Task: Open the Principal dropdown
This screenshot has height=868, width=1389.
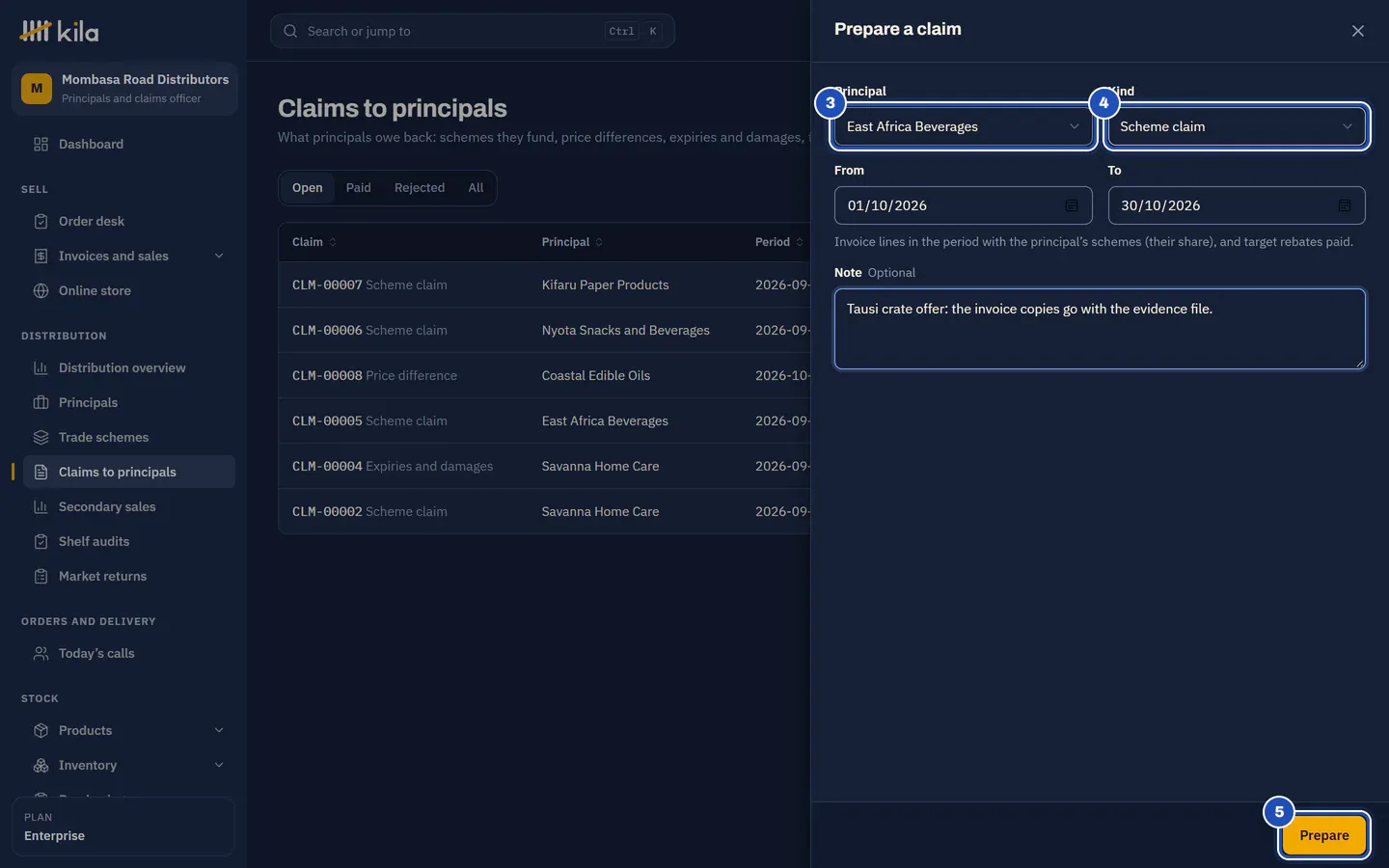Action: (x=963, y=126)
